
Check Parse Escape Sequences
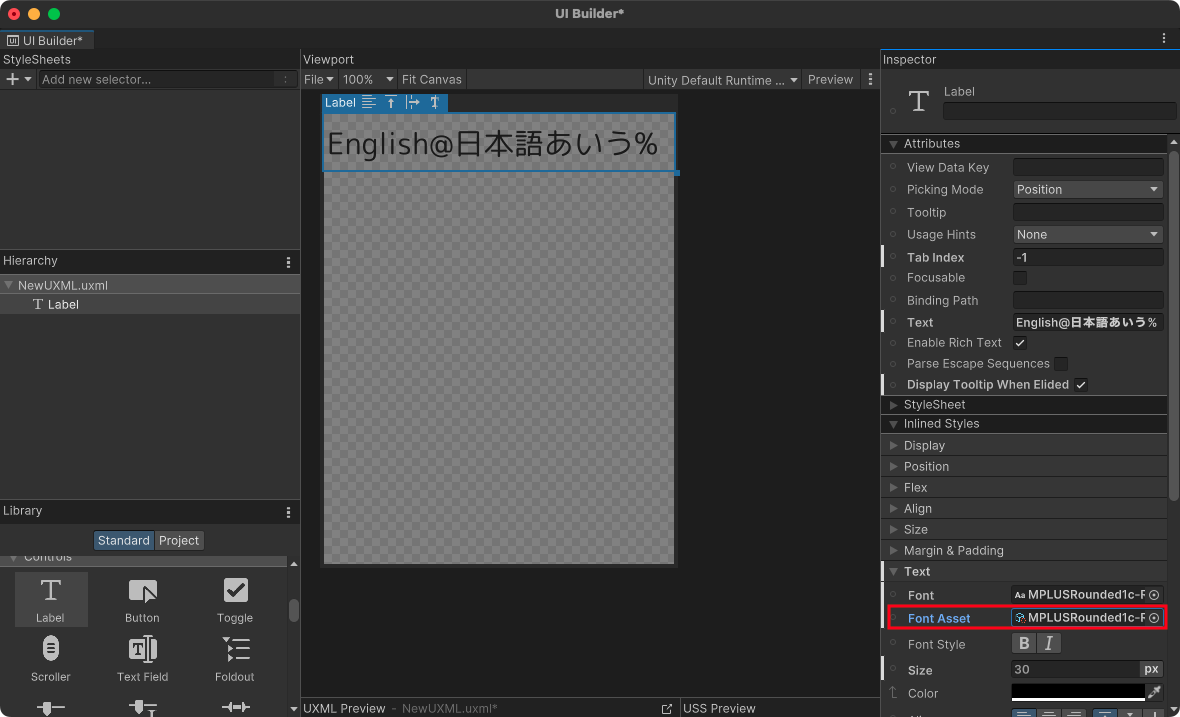[x=1061, y=364]
